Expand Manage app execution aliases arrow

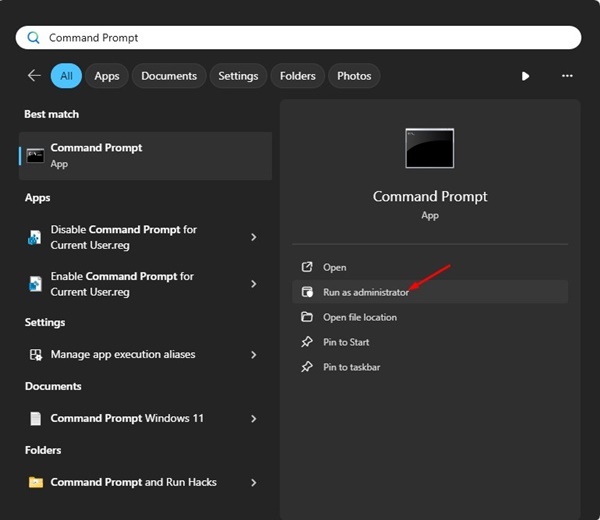click(254, 355)
